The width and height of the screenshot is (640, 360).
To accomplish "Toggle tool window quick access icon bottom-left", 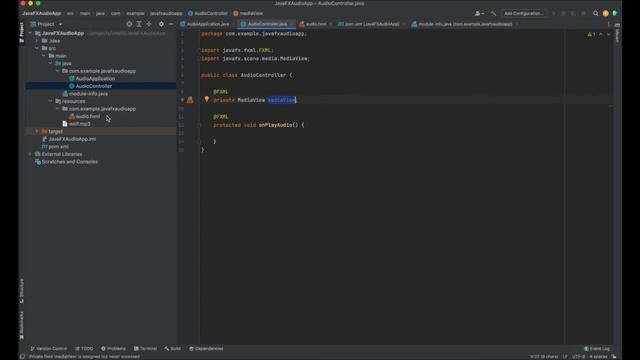I will 22,356.
